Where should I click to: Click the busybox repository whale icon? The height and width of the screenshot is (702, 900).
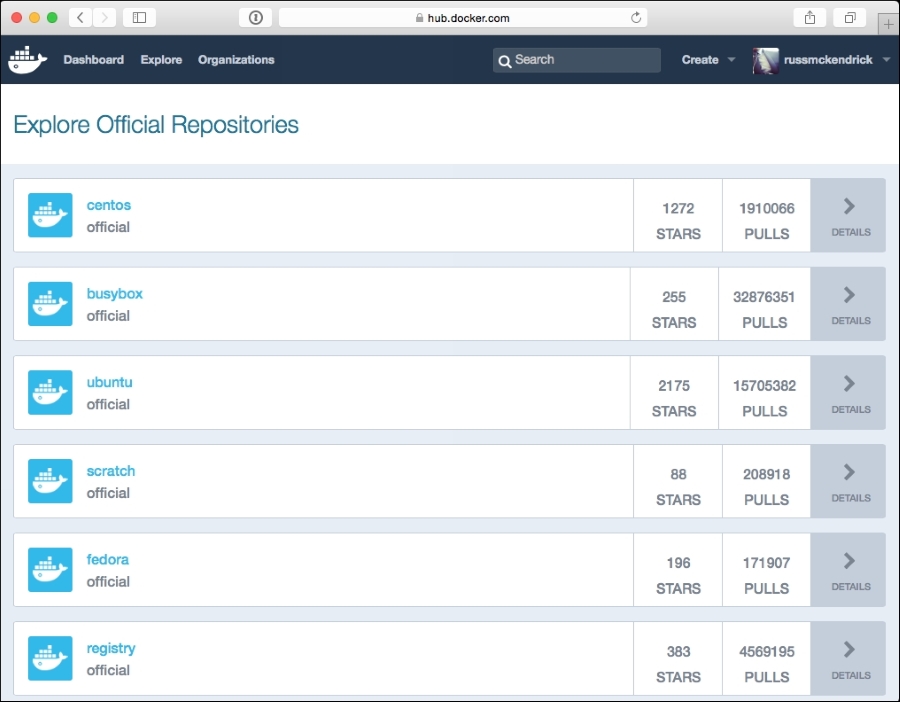(x=51, y=304)
